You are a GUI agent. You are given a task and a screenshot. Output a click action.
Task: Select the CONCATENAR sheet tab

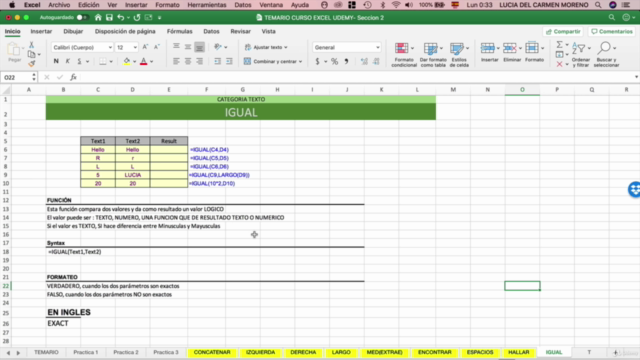(x=212, y=352)
